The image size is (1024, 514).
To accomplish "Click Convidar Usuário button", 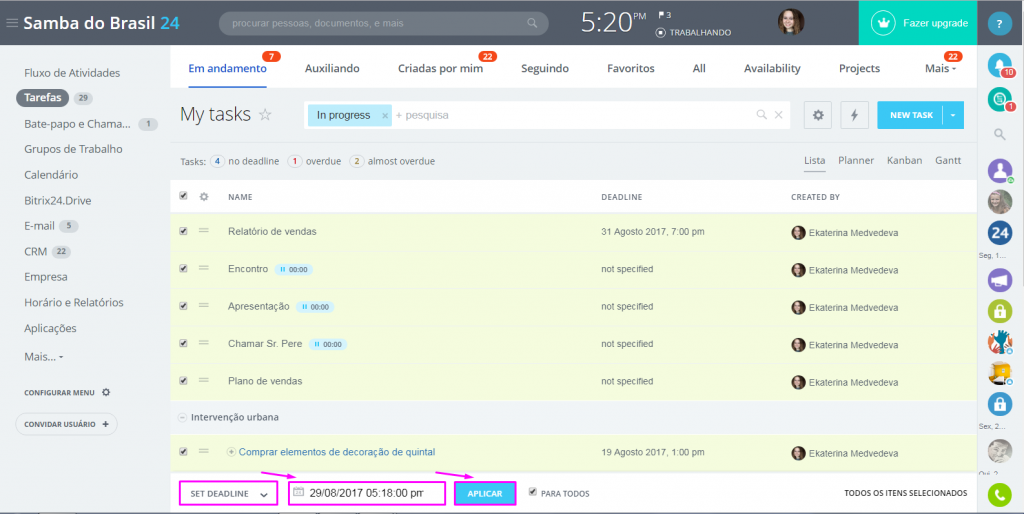I will point(66,425).
